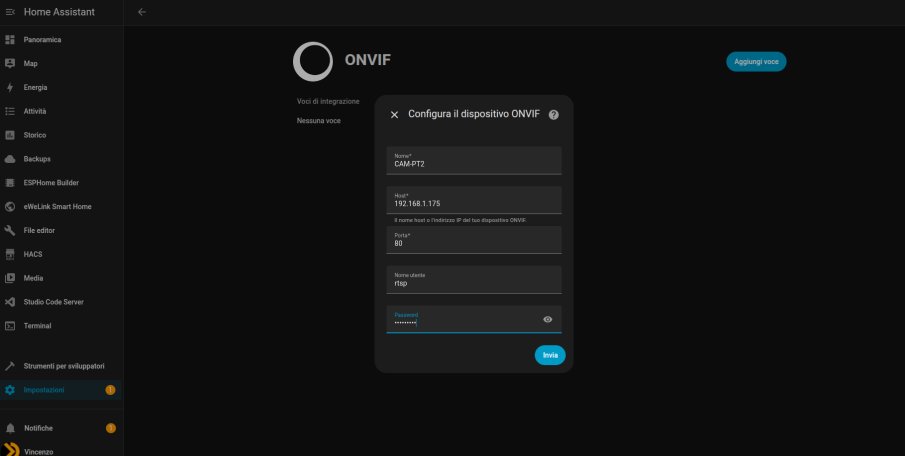Click the Nome field with CAM-PT2
The height and width of the screenshot is (456, 905).
pos(474,160)
